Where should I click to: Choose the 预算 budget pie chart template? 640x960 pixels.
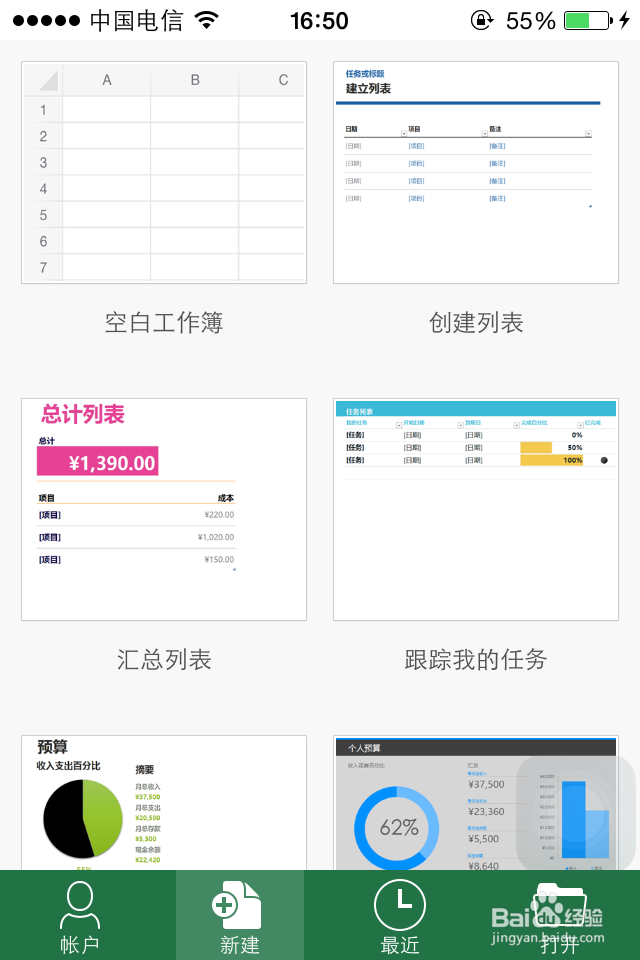164,803
